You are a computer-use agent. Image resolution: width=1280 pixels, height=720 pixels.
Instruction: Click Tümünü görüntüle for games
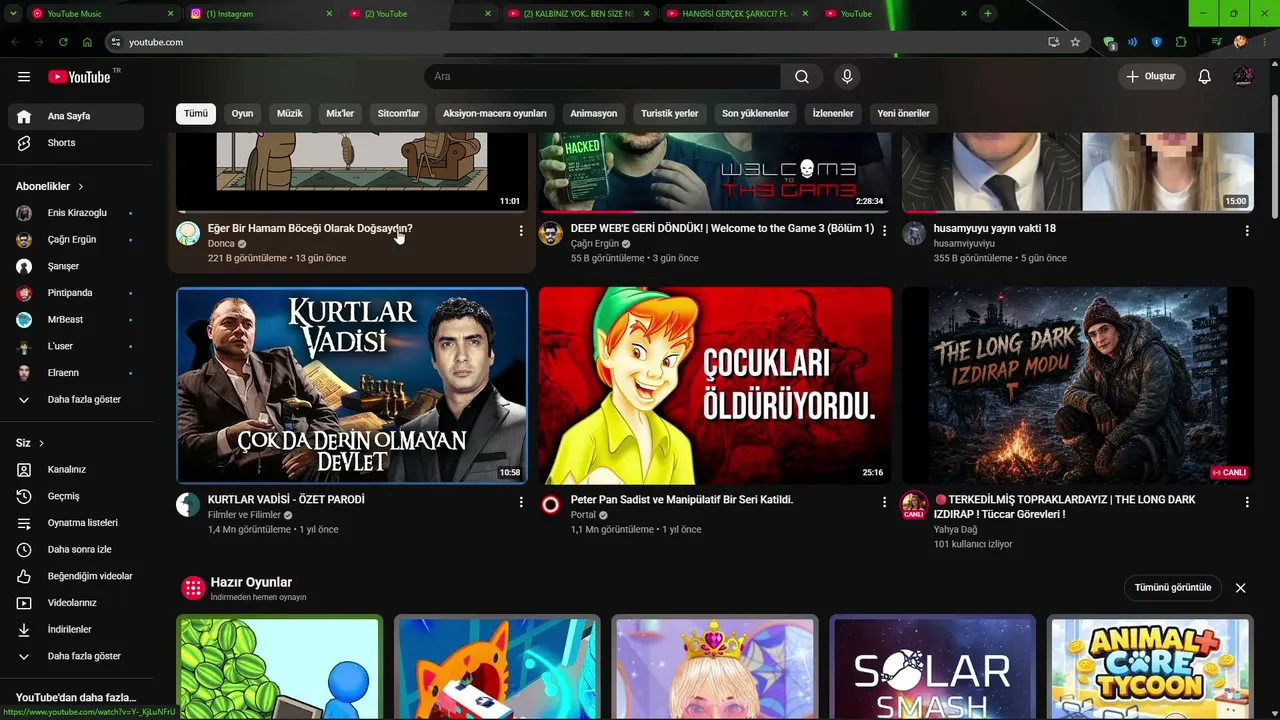(1173, 588)
